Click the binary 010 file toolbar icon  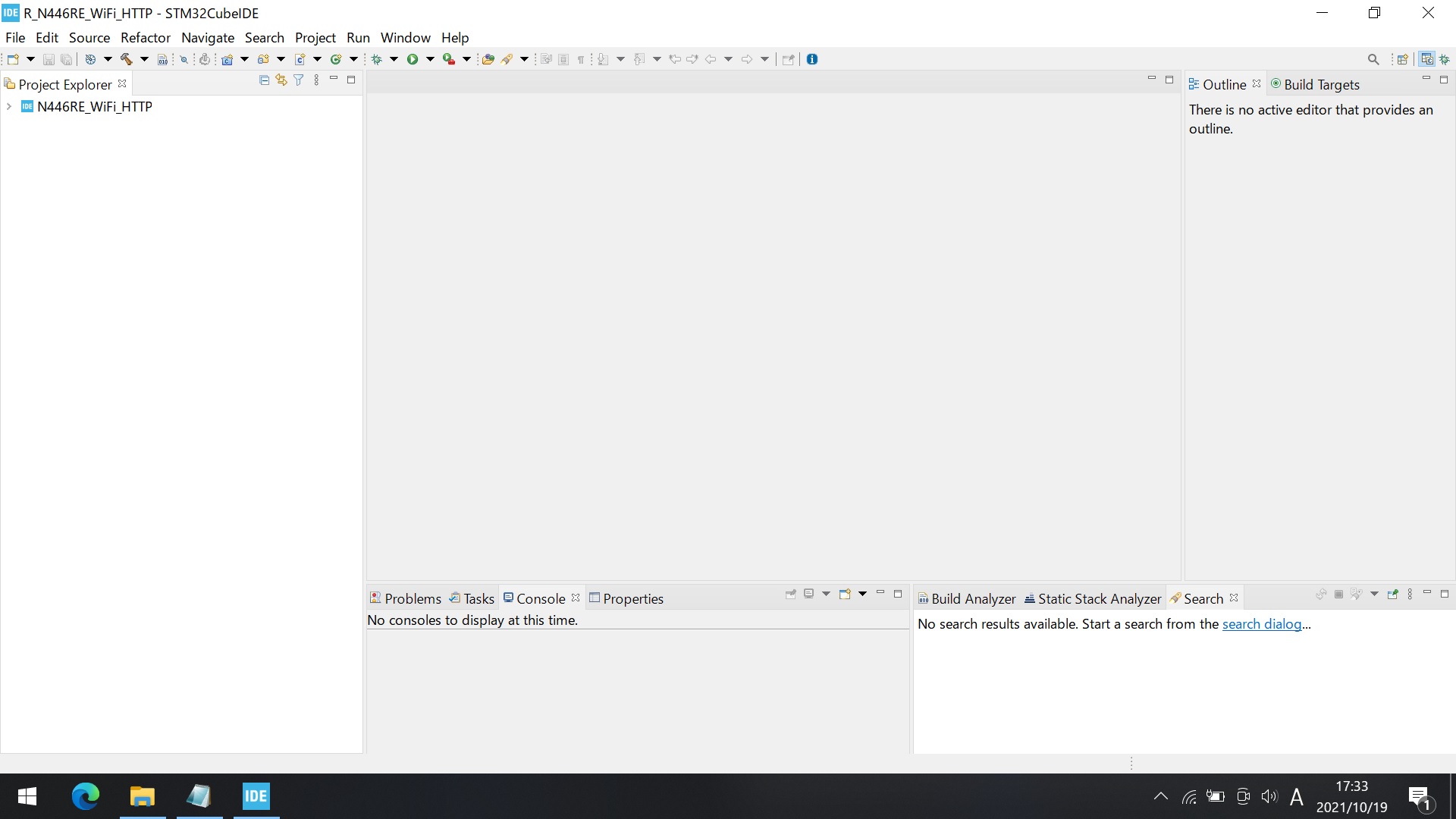162,59
